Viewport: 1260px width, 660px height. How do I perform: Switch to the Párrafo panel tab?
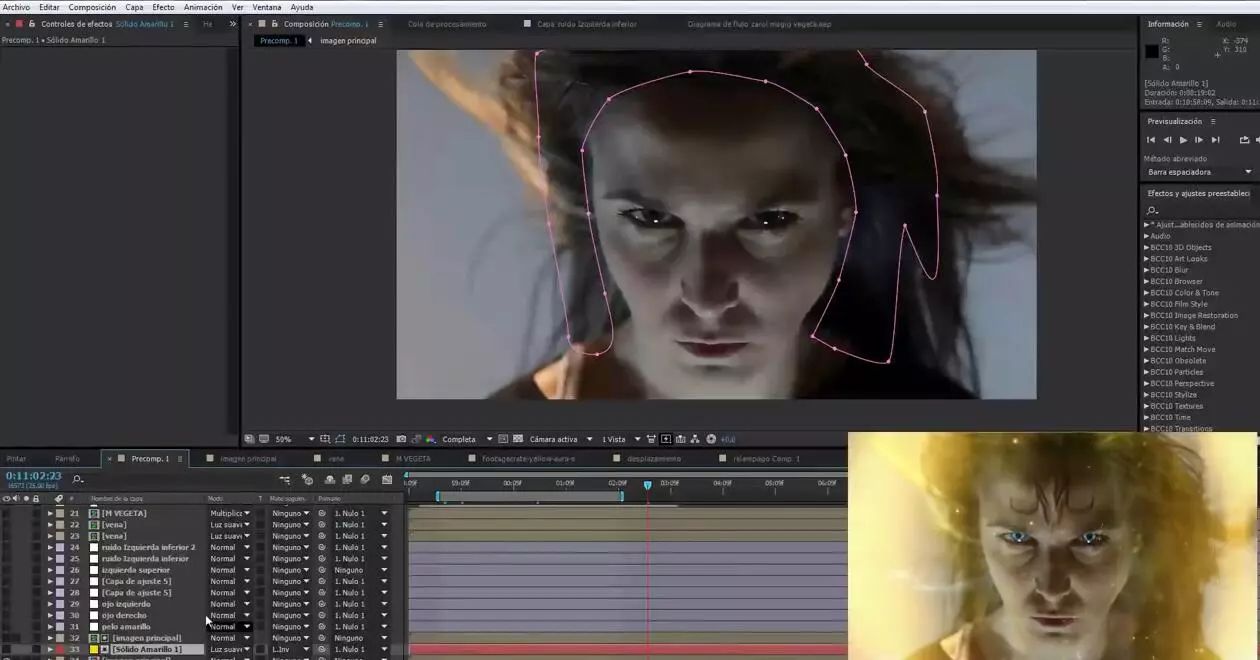(67, 459)
